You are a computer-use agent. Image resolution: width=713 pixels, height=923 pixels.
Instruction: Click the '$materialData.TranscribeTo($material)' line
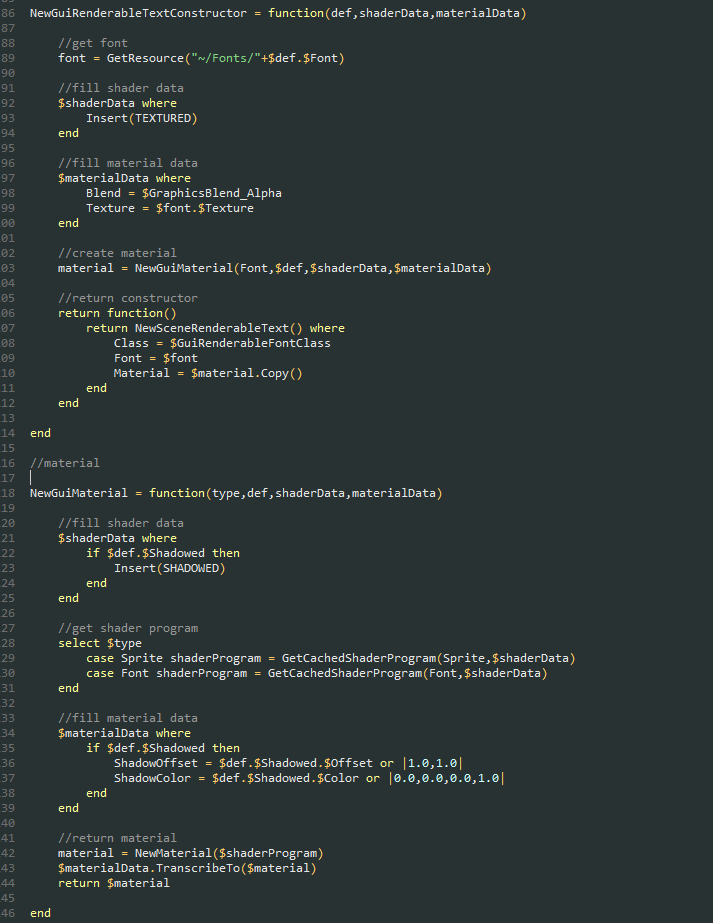tap(187, 868)
